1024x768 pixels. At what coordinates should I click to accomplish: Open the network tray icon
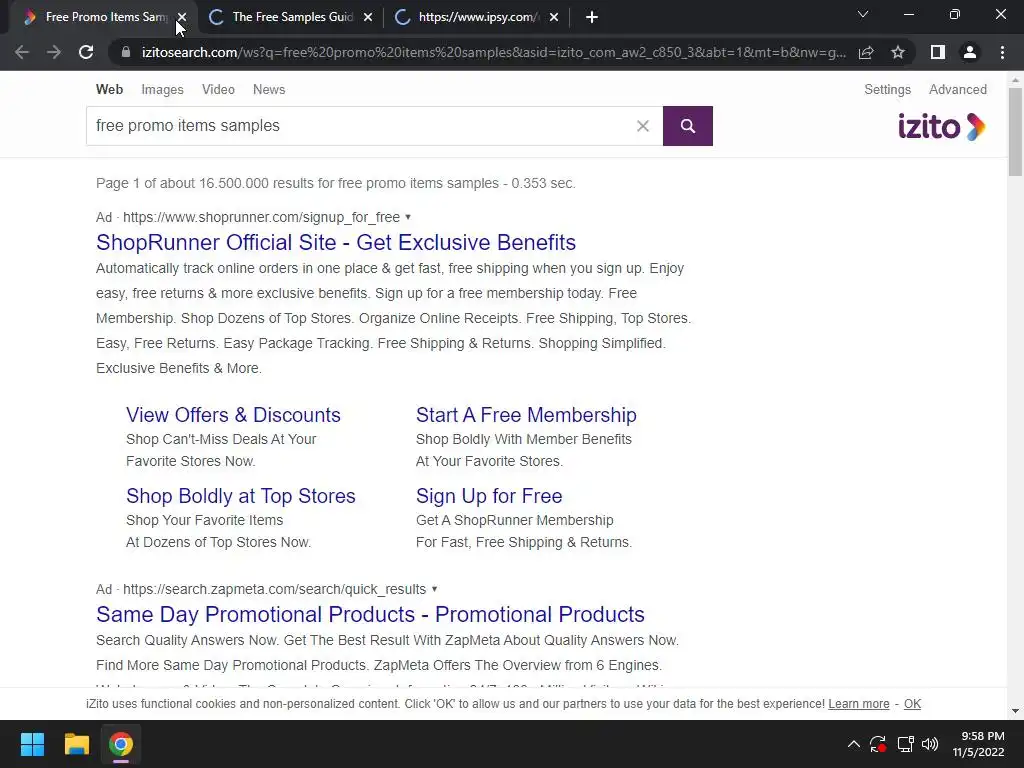pyautogui.click(x=905, y=744)
